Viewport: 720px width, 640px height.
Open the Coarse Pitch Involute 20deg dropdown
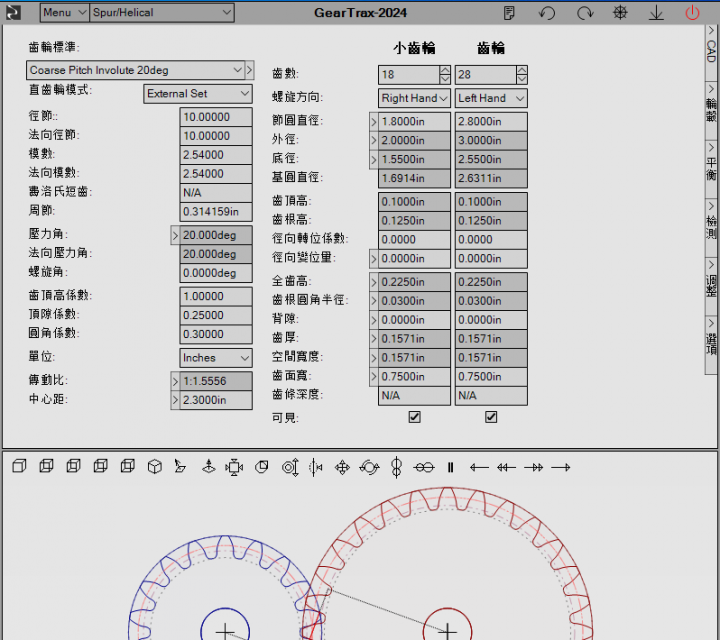pos(135,71)
